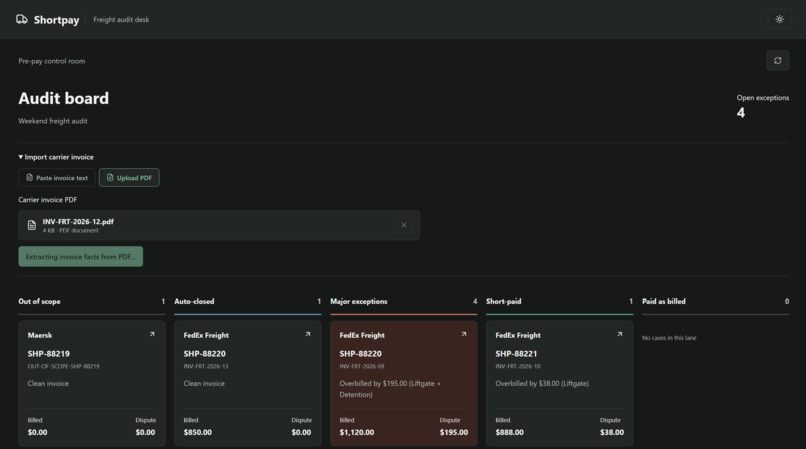Click the Carrier invoice PDF label
Image resolution: width=806 pixels, height=449 pixels.
[48, 200]
